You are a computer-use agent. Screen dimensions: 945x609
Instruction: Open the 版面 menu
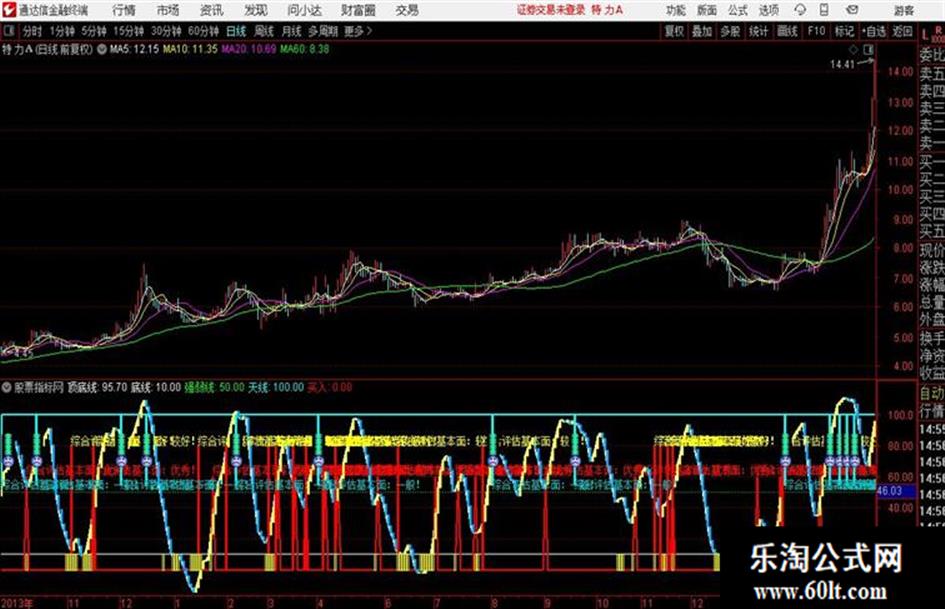click(x=706, y=10)
